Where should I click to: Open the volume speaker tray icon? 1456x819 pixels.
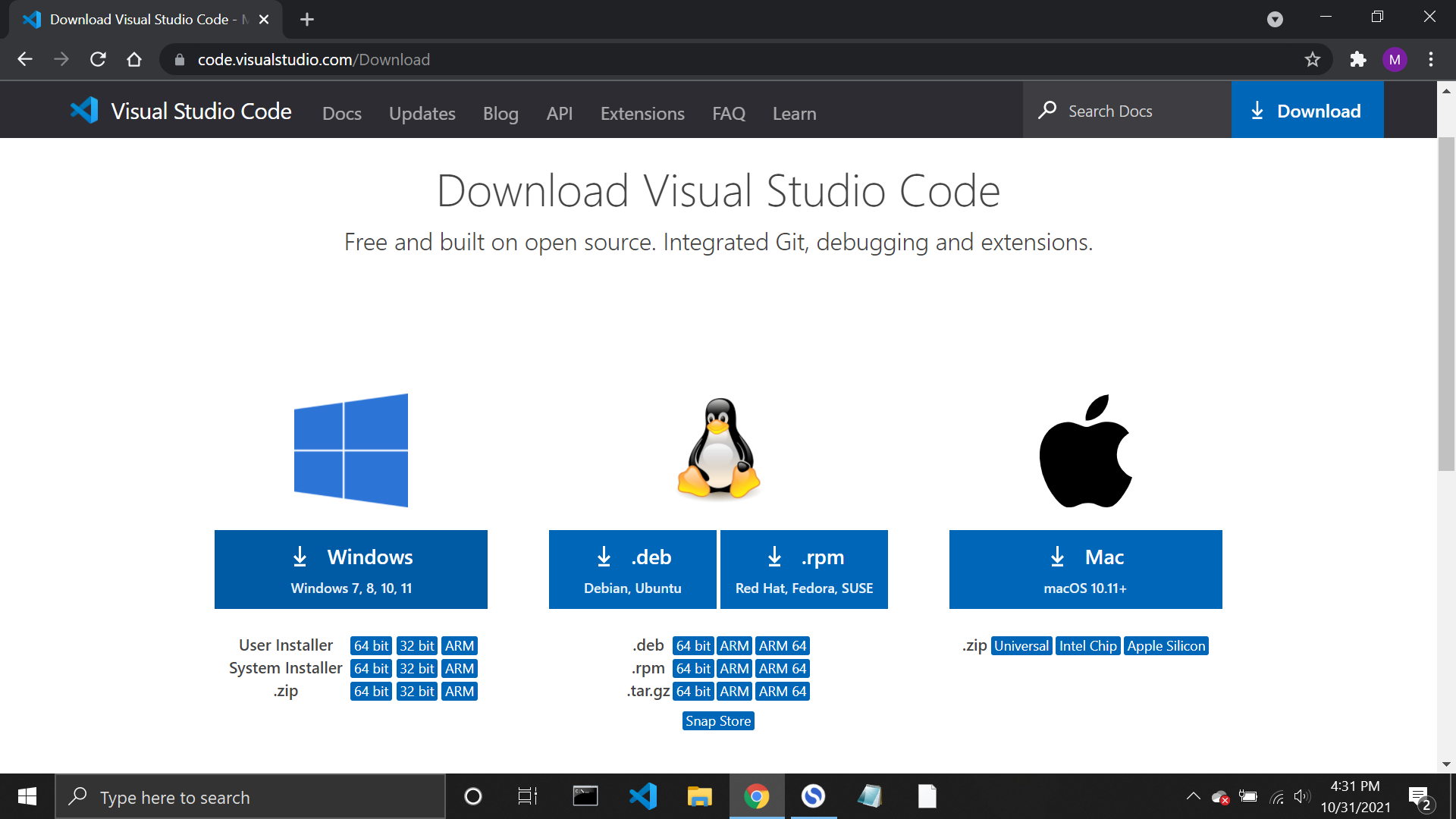click(x=1302, y=796)
